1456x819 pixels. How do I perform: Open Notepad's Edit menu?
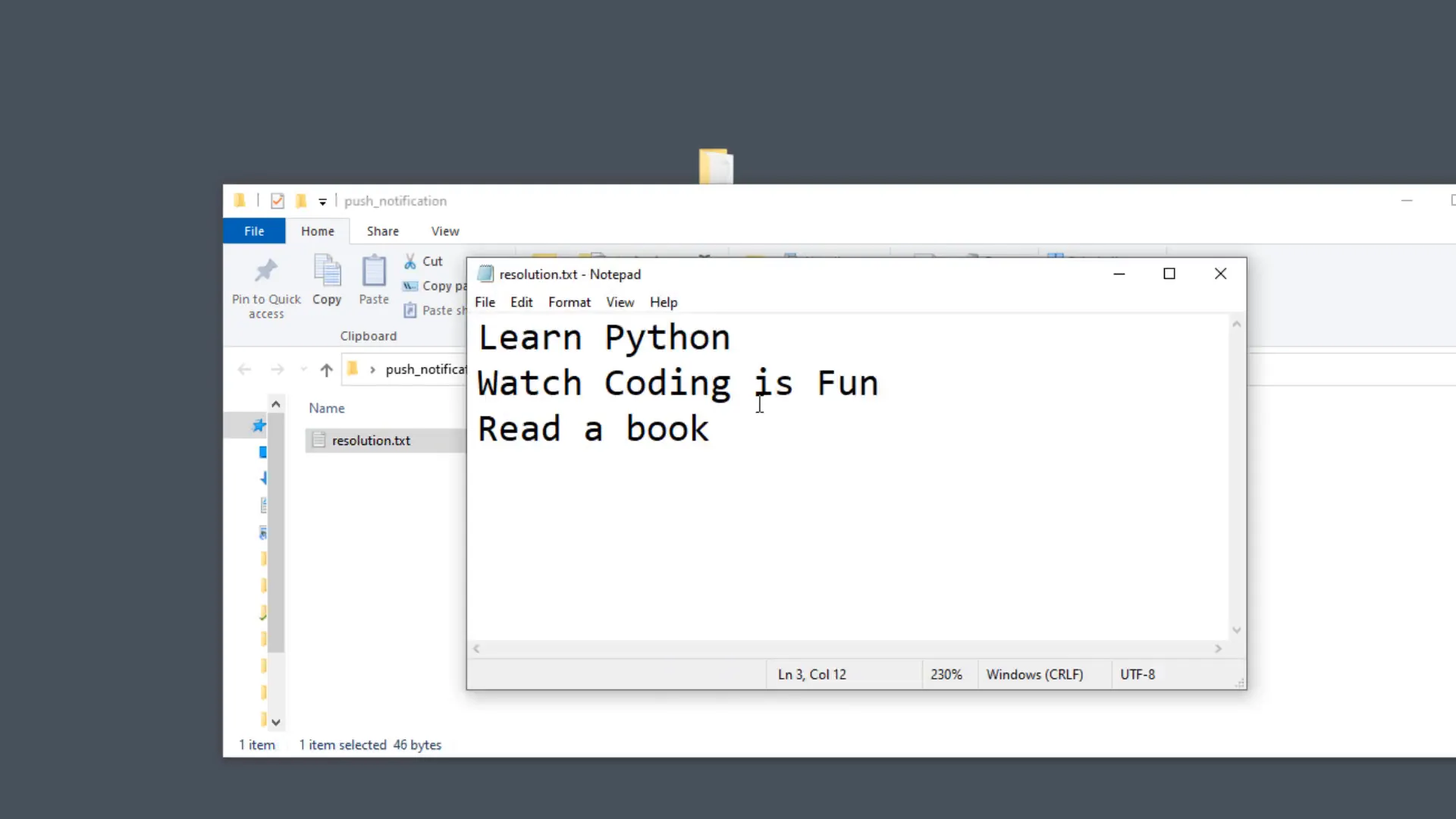coord(521,303)
